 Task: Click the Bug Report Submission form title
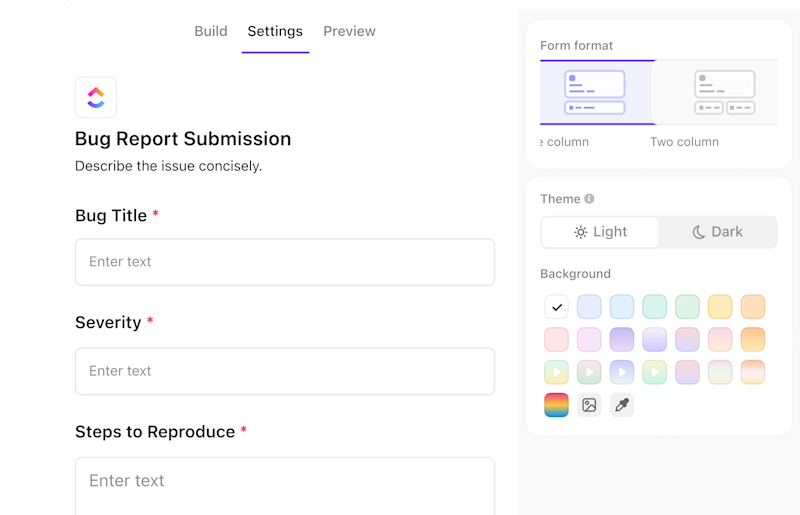click(x=183, y=139)
